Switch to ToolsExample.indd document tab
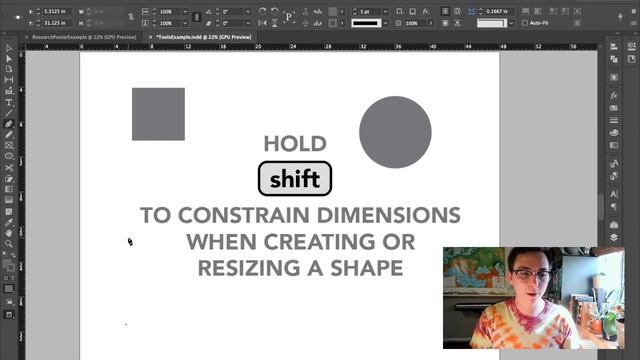This screenshot has width=640, height=360. (x=204, y=37)
